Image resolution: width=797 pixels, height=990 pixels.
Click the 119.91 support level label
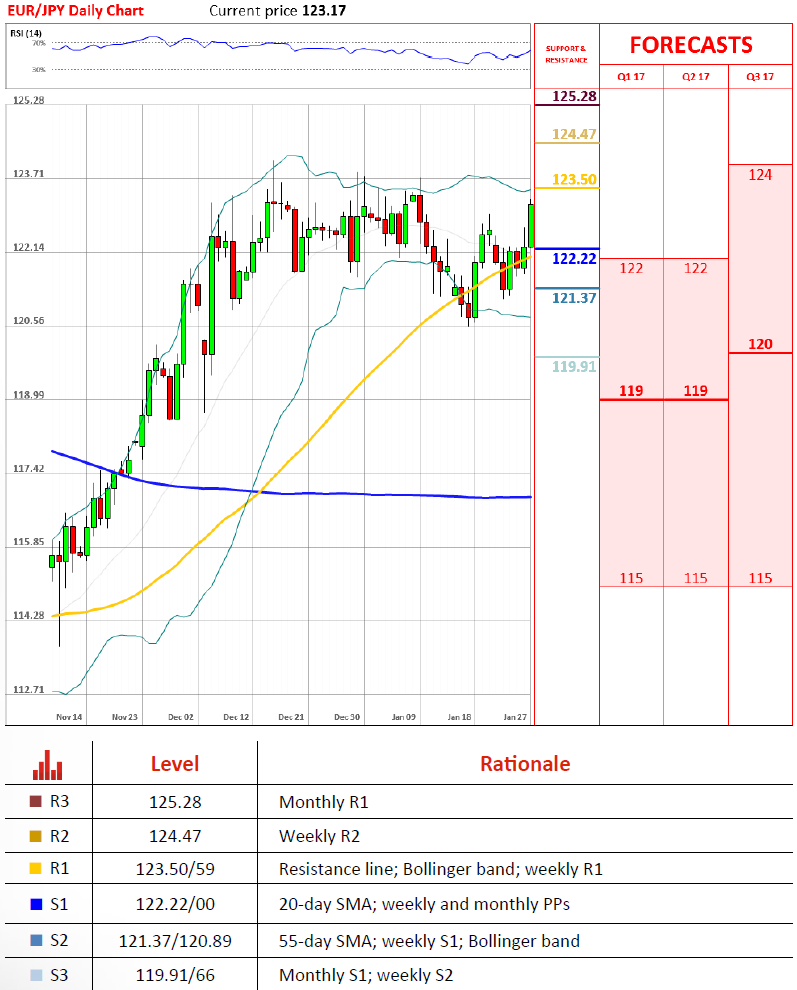[574, 366]
